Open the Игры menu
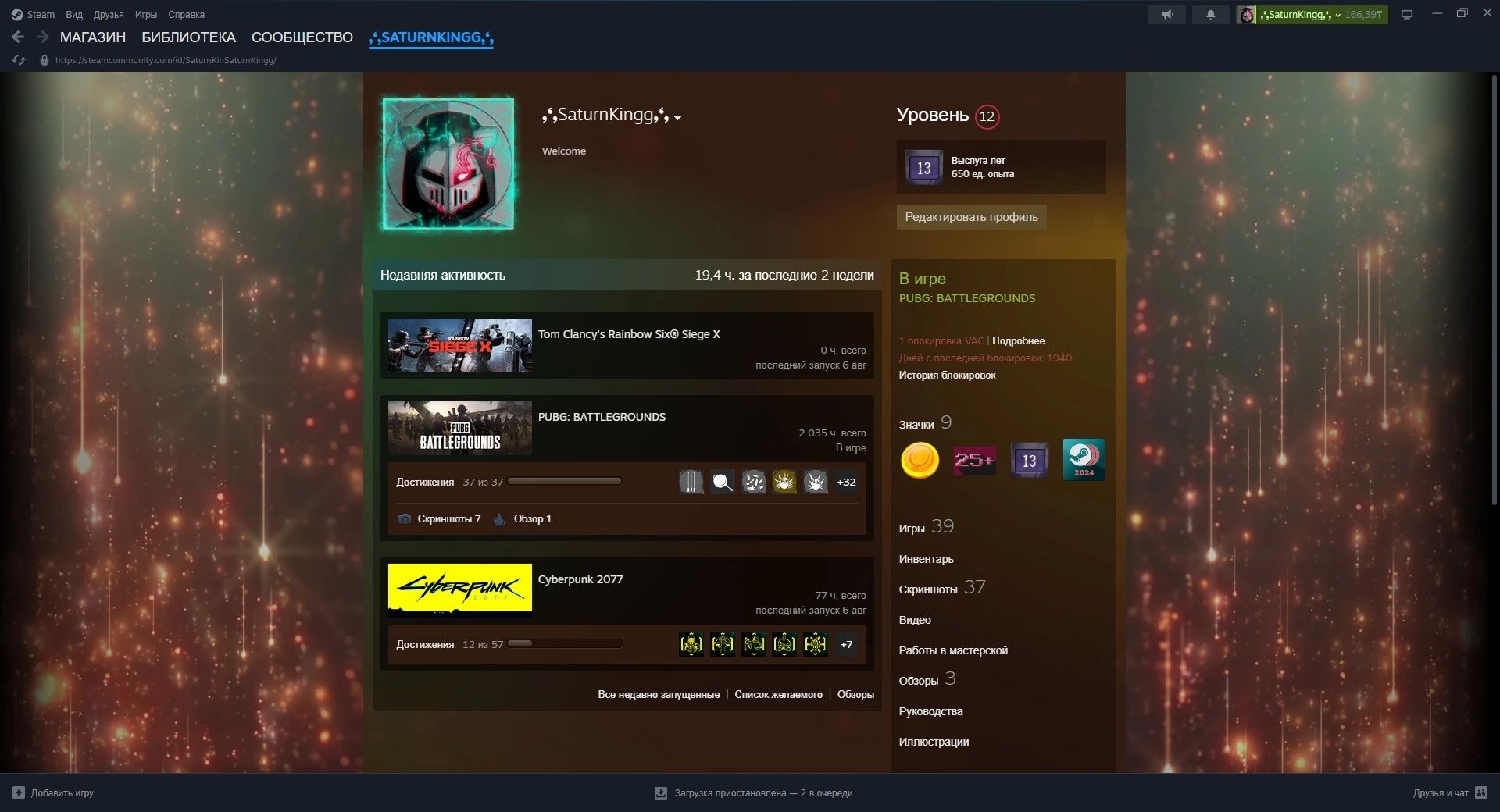Image resolution: width=1500 pixels, height=812 pixels. pos(146,15)
